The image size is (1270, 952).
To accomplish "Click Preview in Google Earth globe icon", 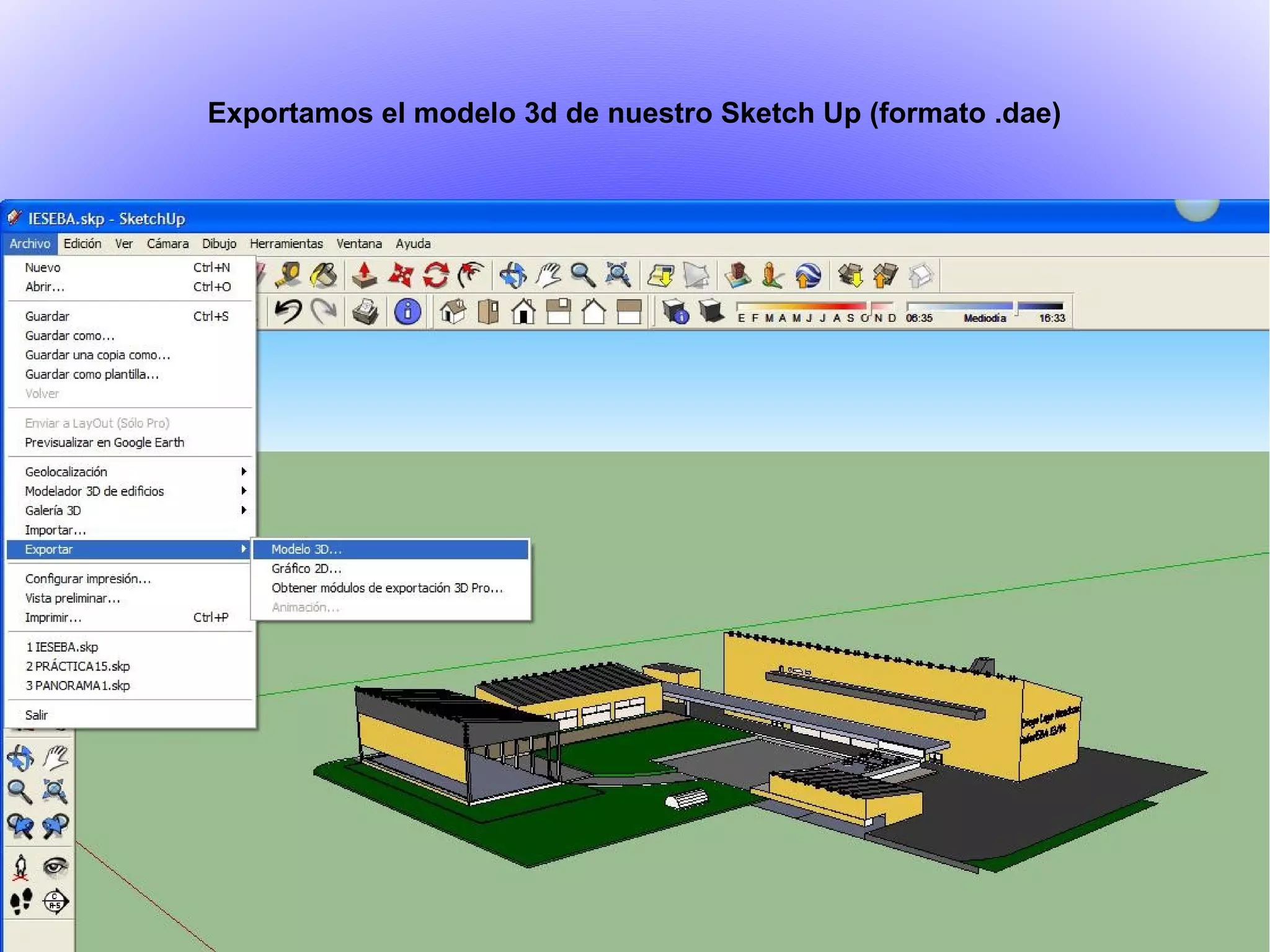I will click(x=808, y=275).
